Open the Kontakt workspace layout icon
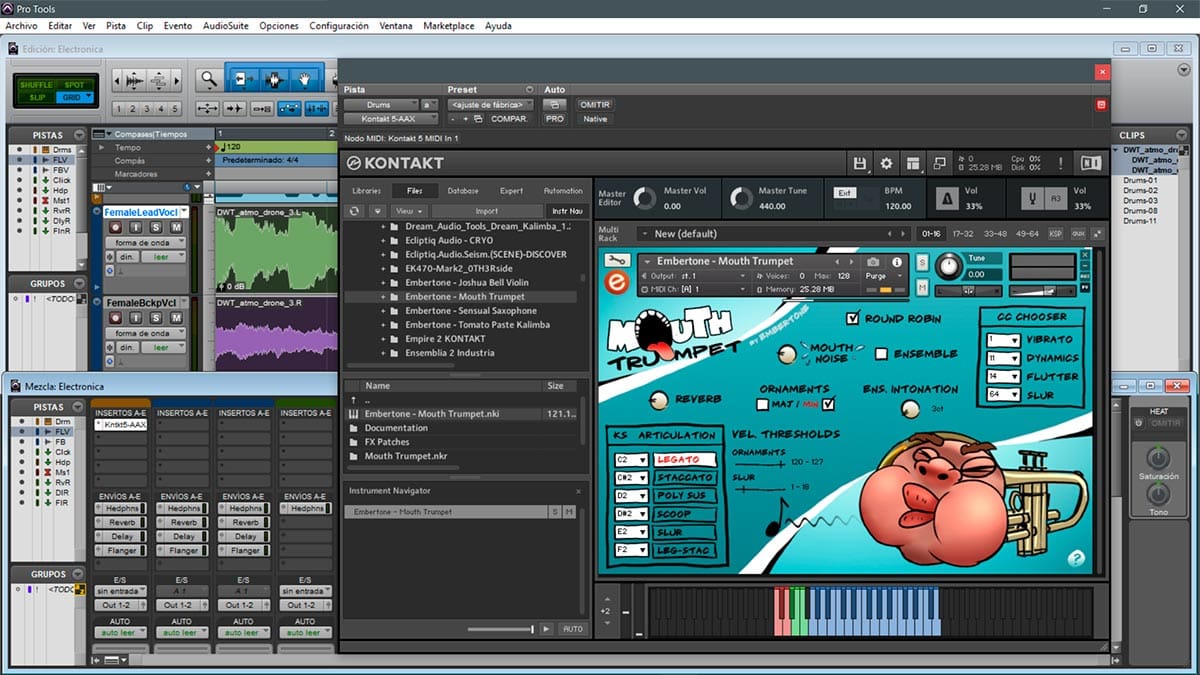This screenshot has width=1200, height=675. pos(913,163)
